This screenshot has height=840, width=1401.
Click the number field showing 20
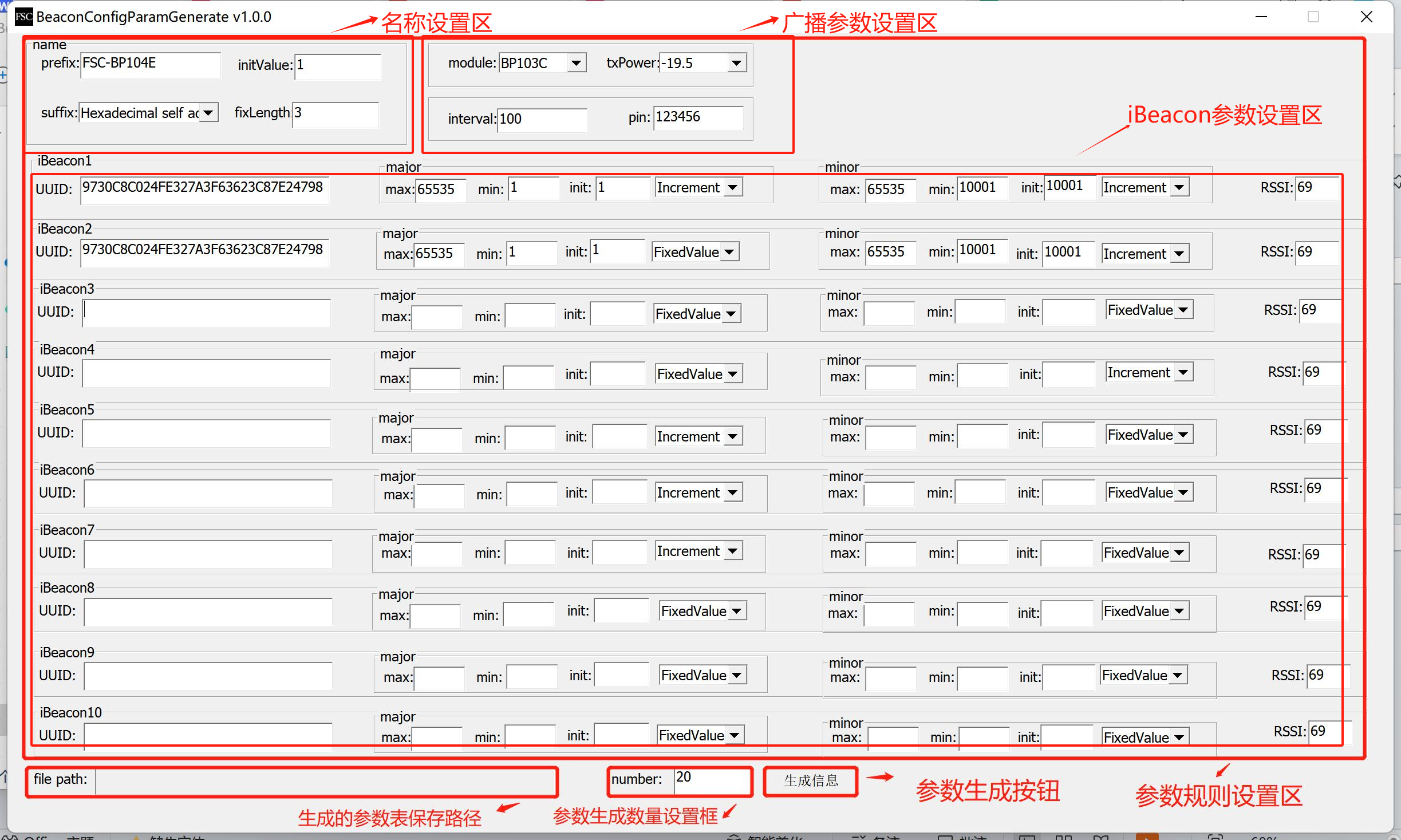coord(711,779)
